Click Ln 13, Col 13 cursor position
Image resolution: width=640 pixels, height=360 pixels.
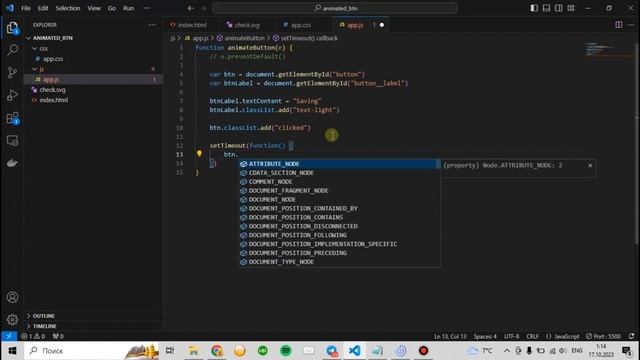pos(450,336)
